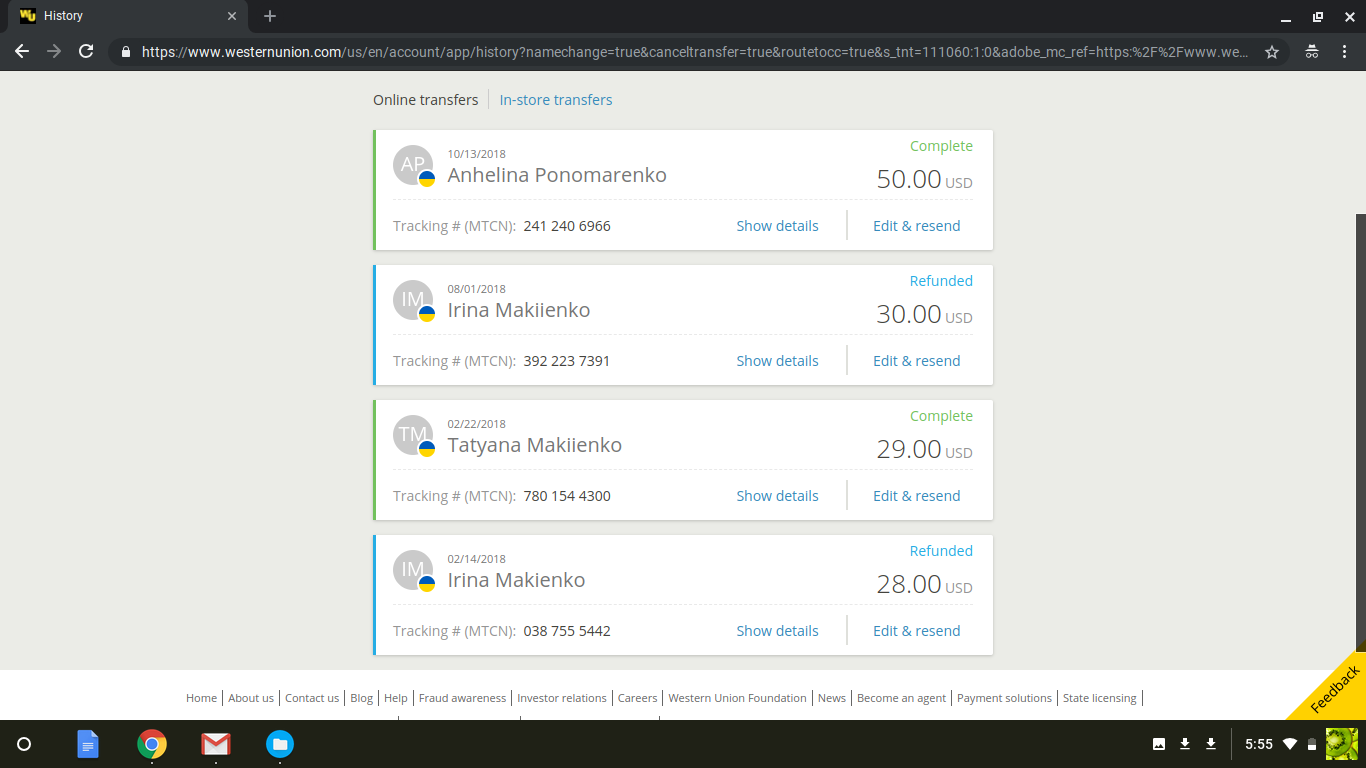Open footer Home link

[201, 698]
